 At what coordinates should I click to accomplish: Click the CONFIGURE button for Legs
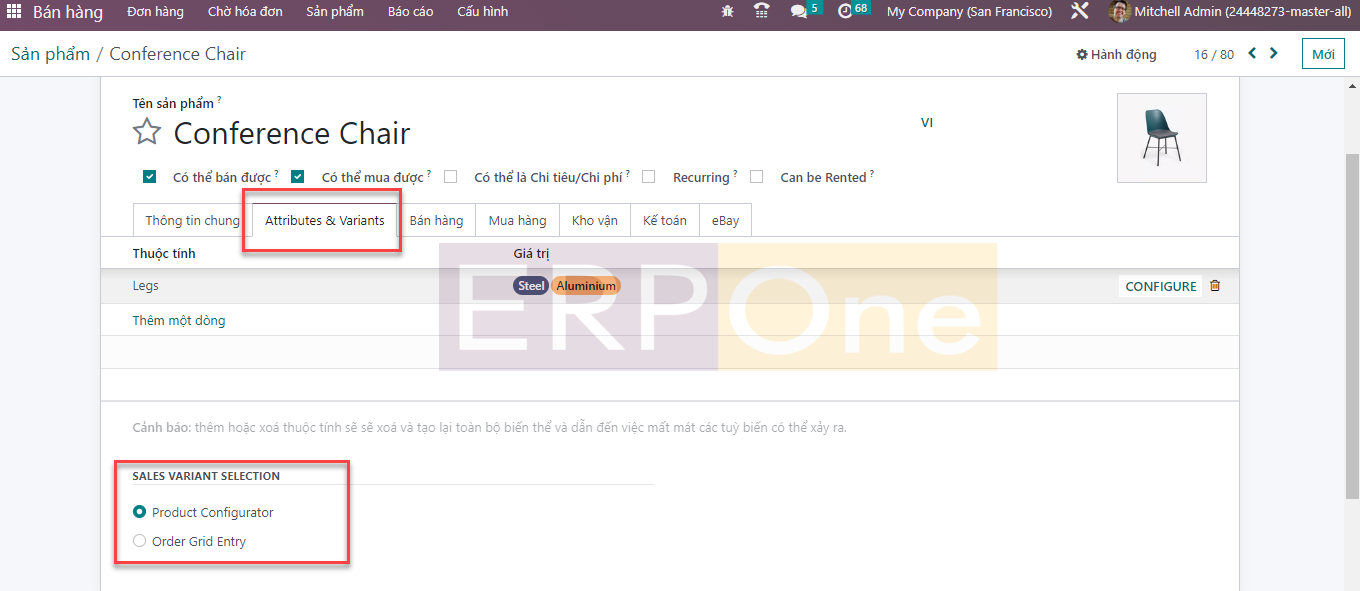coord(1160,286)
